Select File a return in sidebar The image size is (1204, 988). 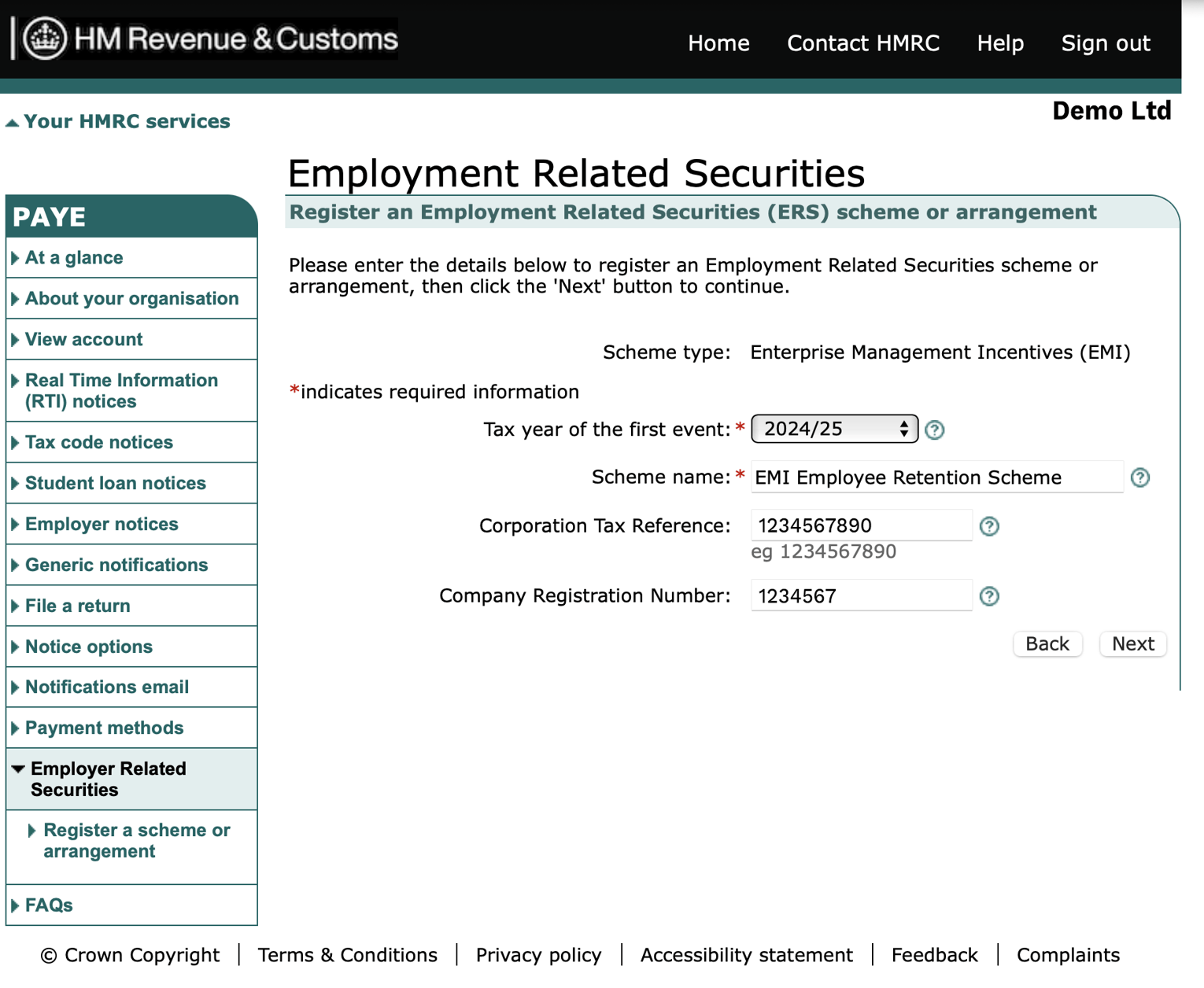click(77, 605)
